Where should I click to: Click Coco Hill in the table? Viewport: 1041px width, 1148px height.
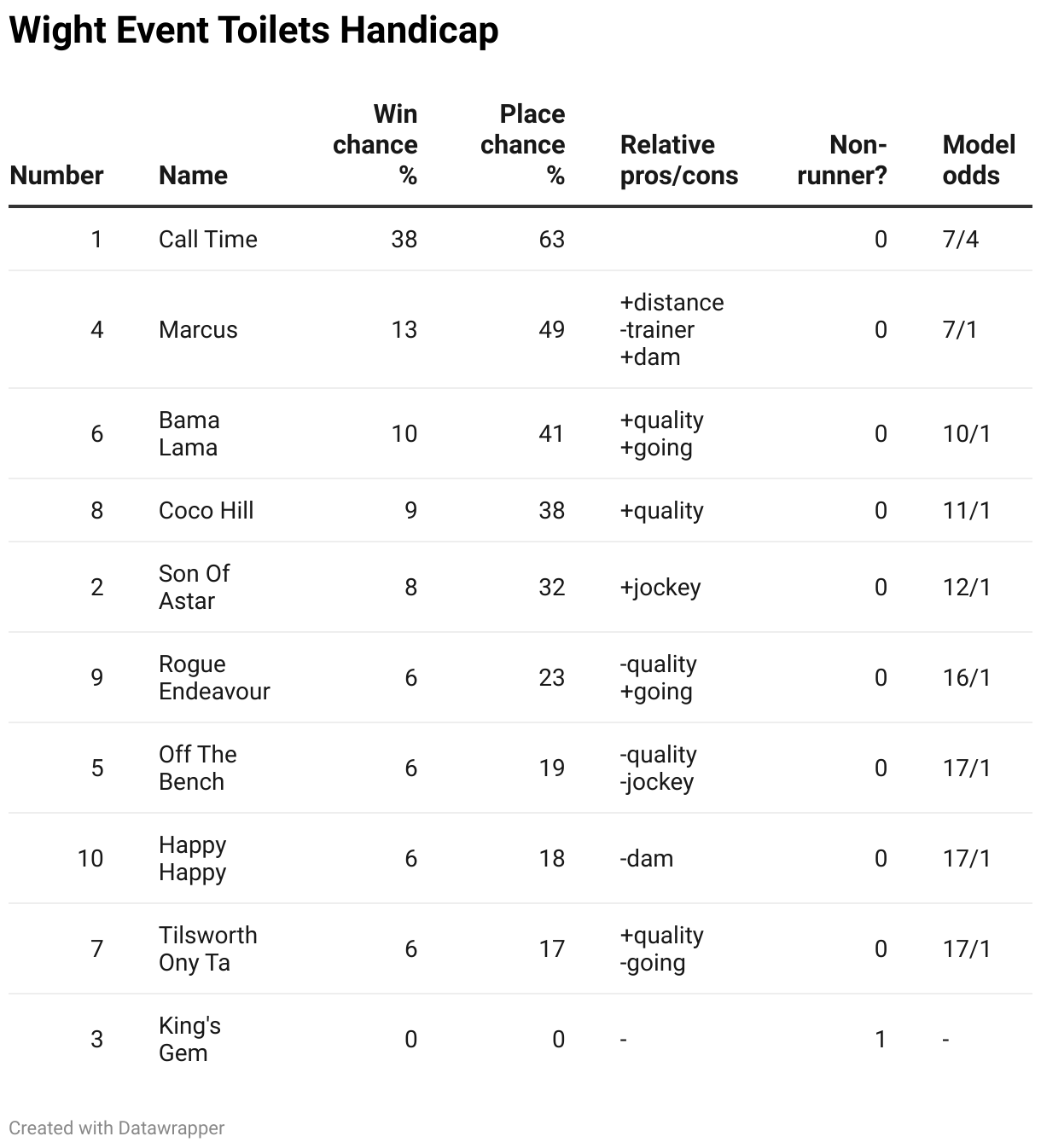tap(206, 510)
